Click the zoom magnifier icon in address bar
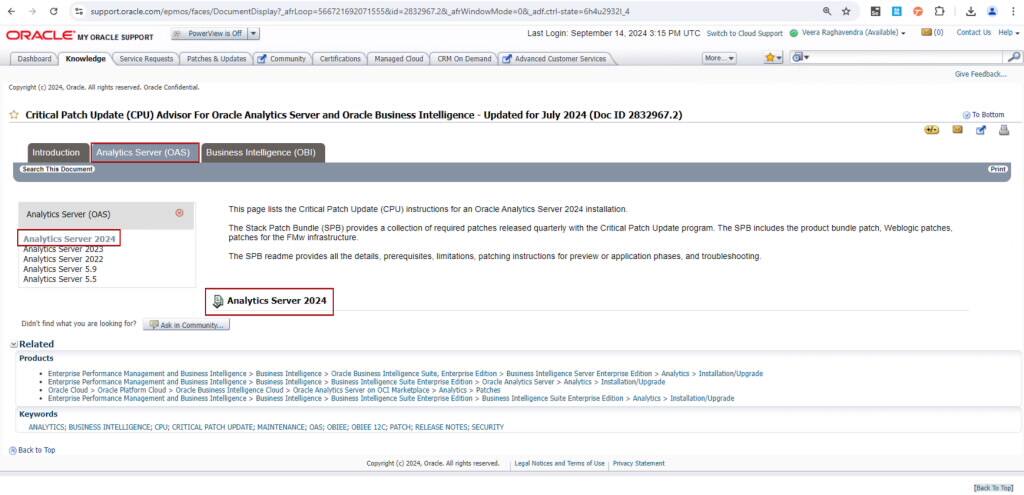 pos(827,11)
